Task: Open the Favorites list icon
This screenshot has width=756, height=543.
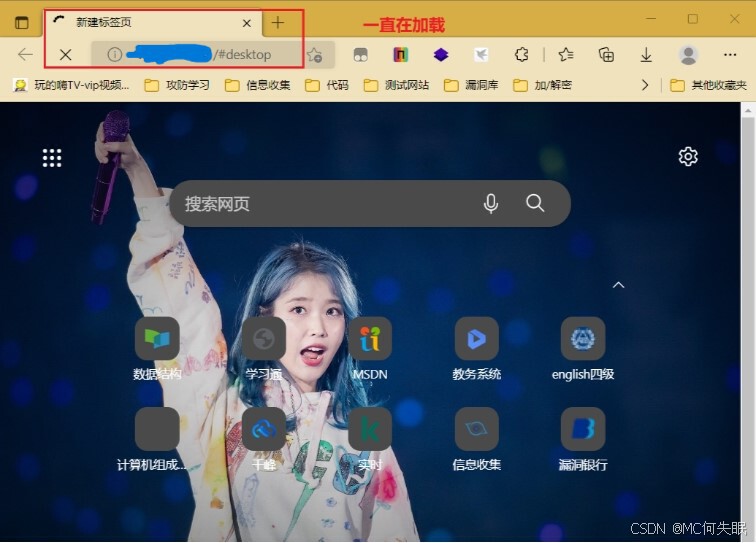Action: [566, 55]
